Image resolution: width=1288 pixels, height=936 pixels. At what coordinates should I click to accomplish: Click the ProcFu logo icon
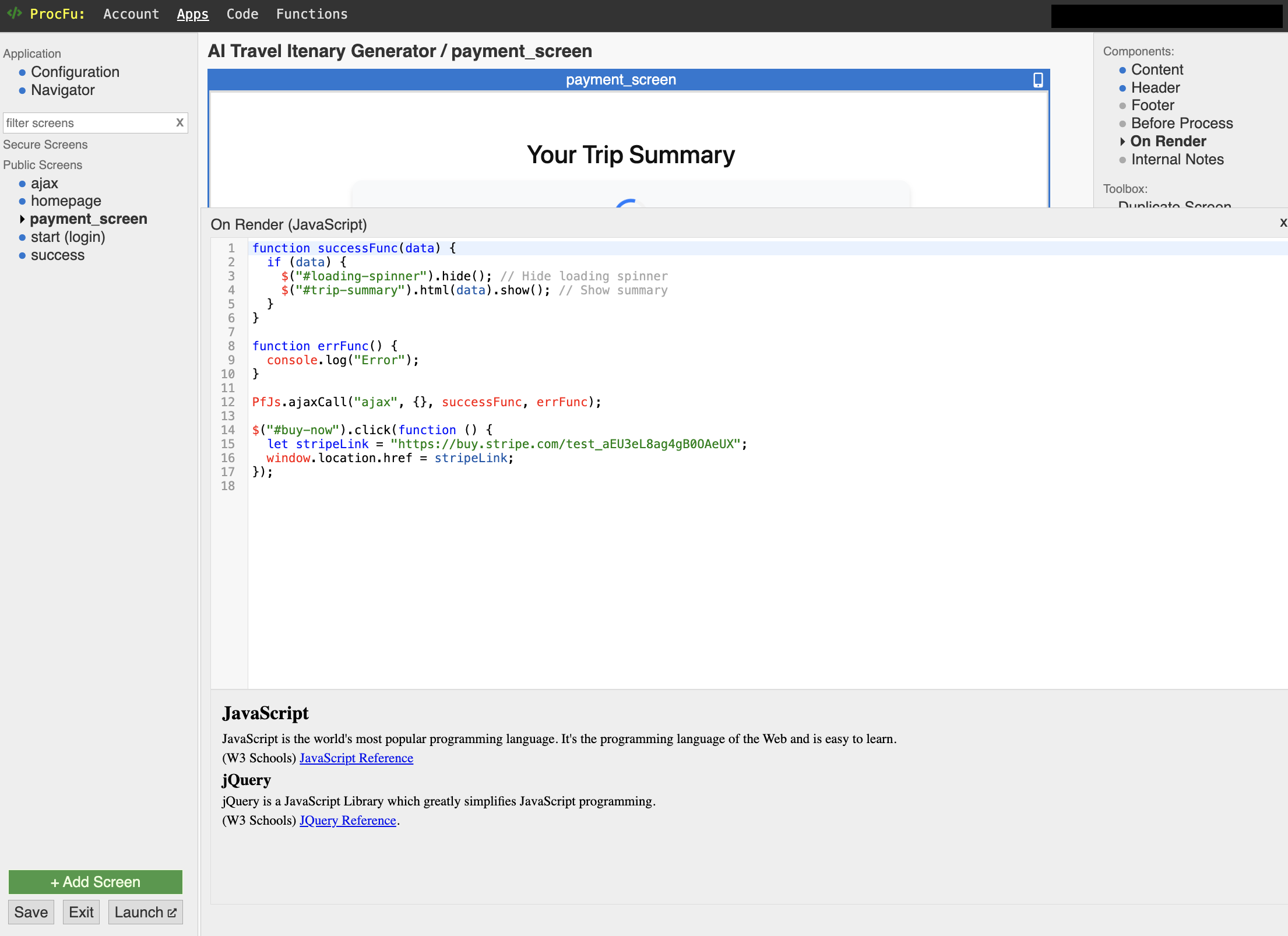pos(15,14)
